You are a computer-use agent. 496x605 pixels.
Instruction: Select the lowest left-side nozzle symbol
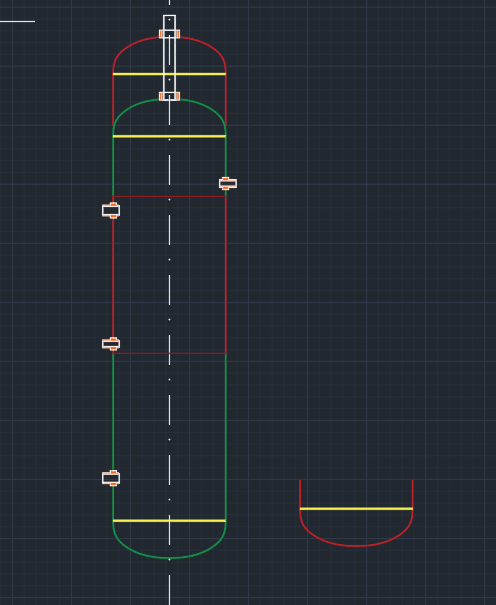(111, 478)
